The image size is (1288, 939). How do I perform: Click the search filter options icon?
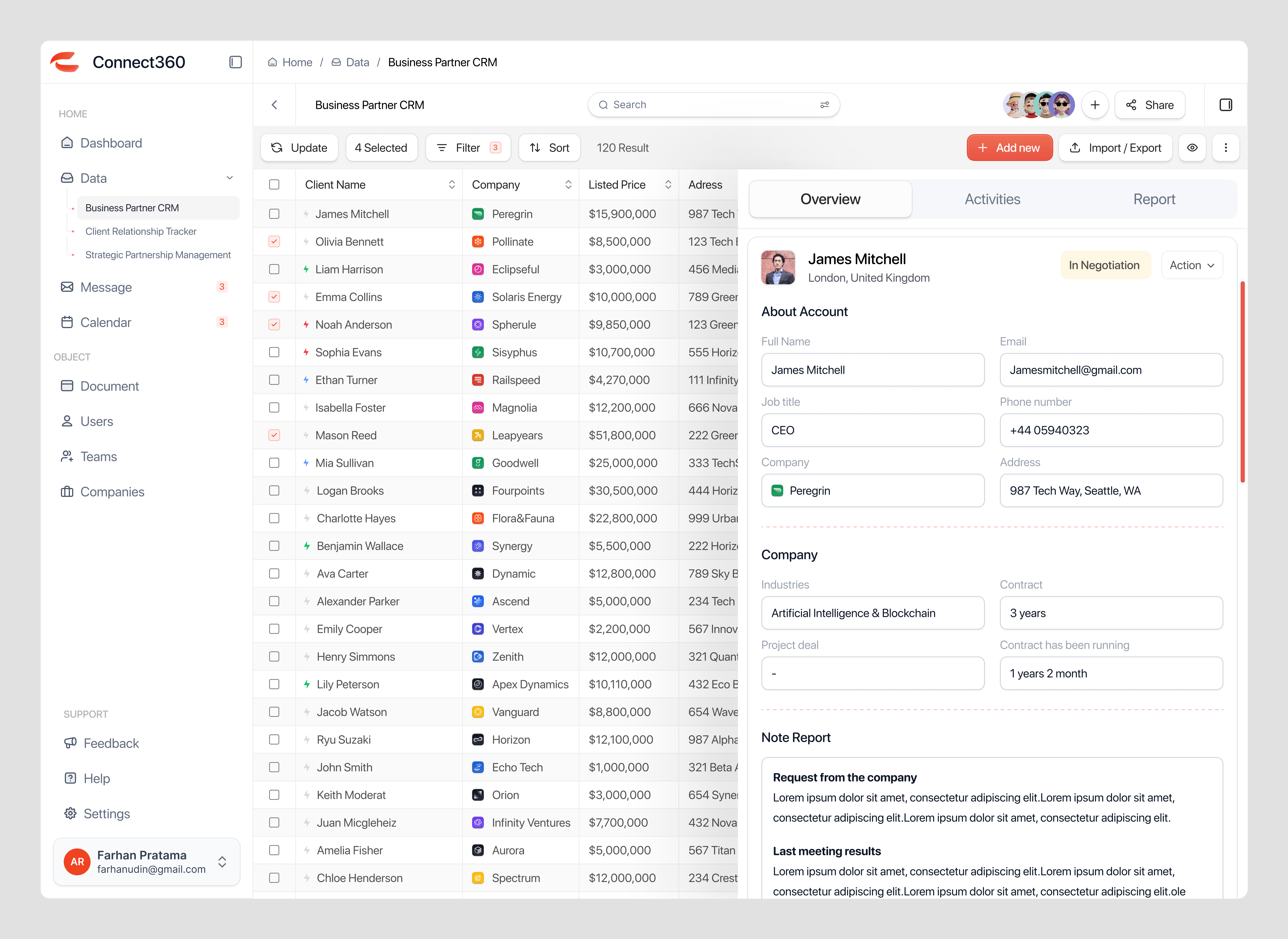[824, 105]
